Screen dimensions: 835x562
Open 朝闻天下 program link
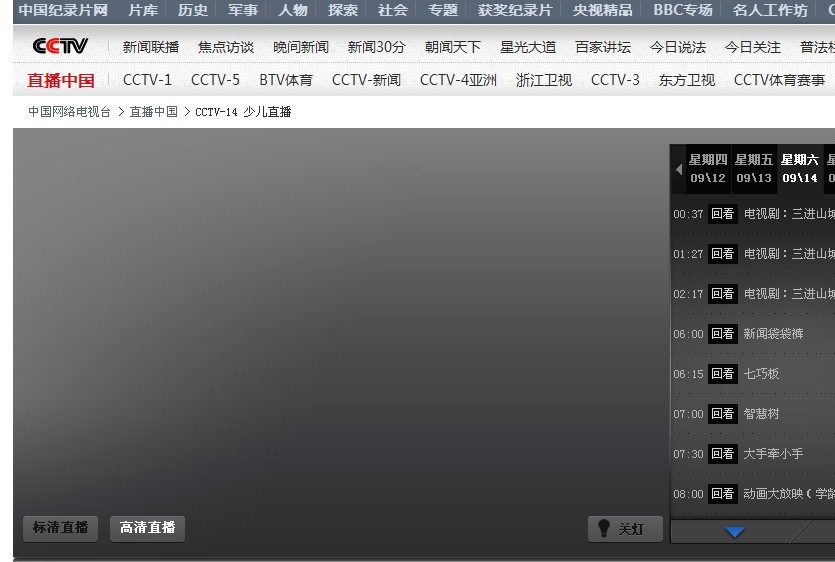click(453, 47)
